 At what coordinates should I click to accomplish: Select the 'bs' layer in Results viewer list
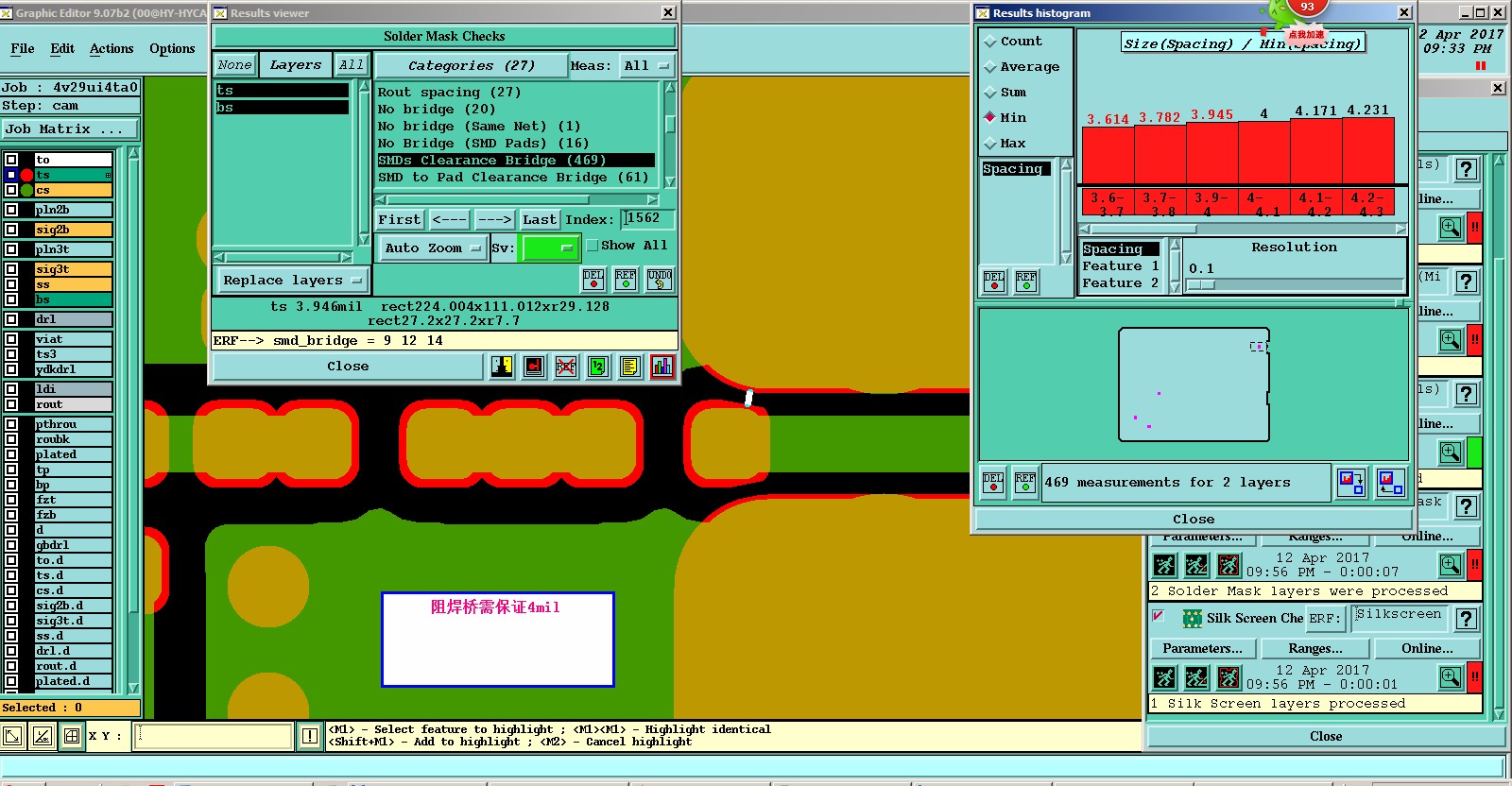tap(282, 108)
